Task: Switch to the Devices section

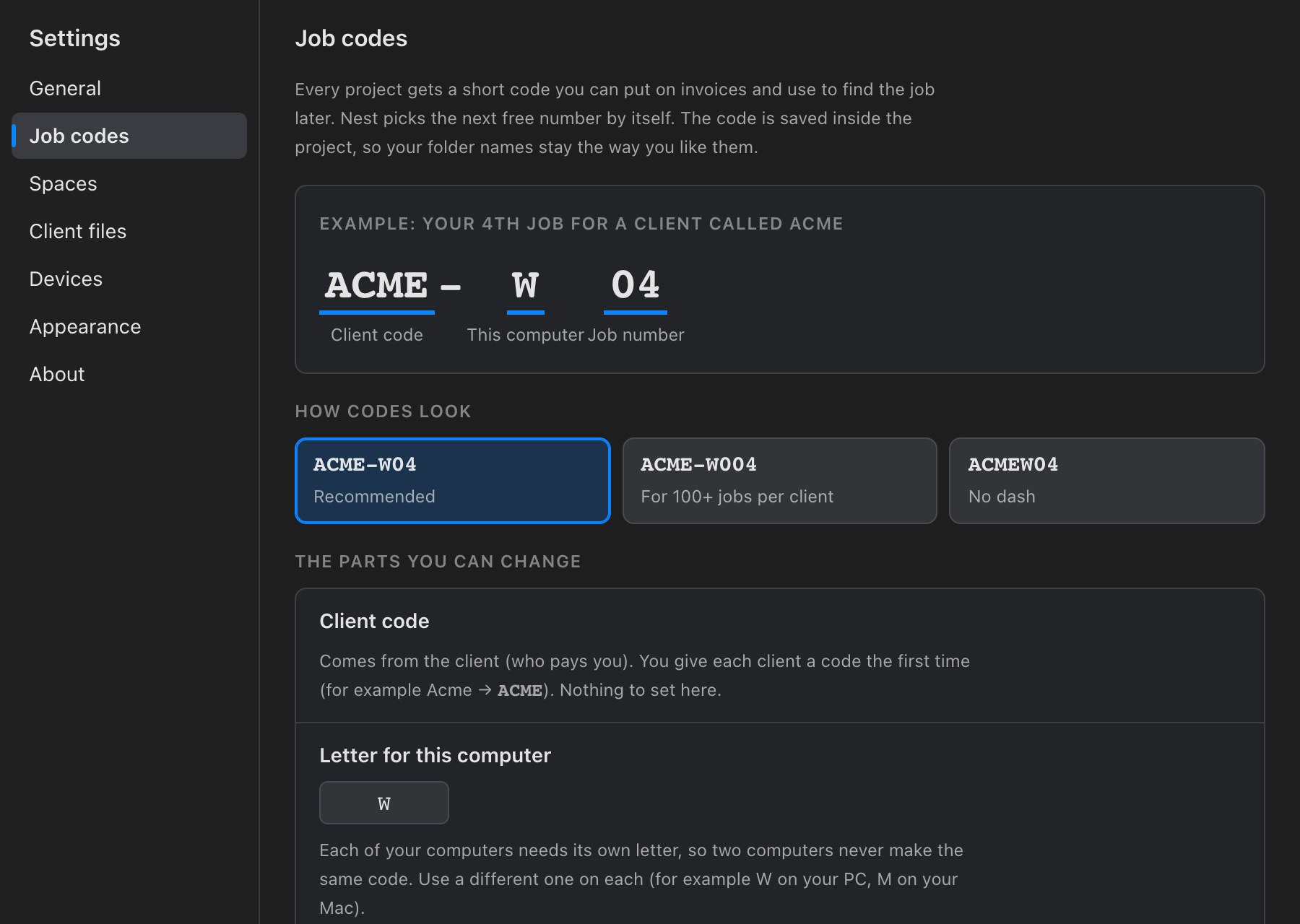Action: click(x=129, y=279)
